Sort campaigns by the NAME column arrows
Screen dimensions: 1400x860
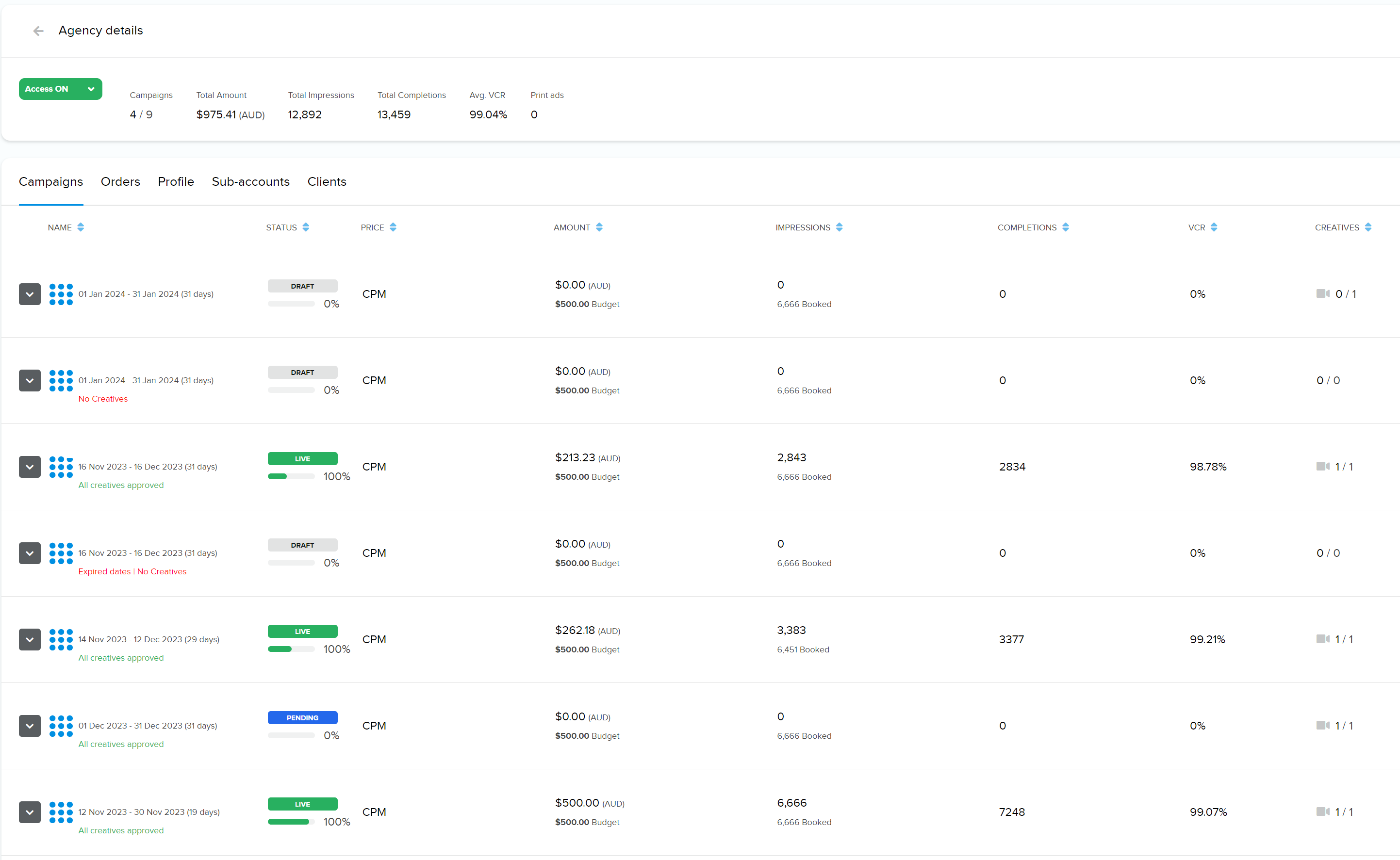[x=80, y=227]
